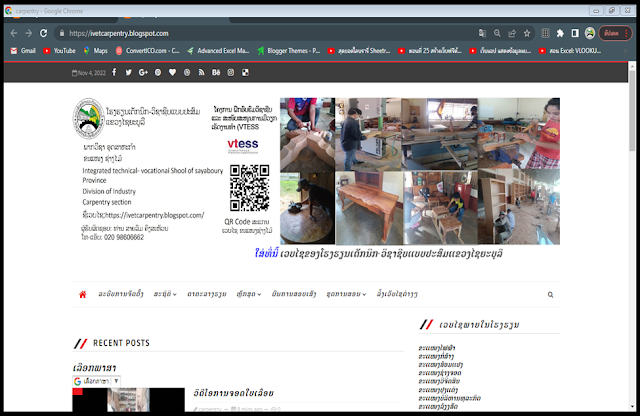This screenshot has height=416, width=640.
Task: Open the Advanced Excel Ma... bookmark
Action: (218, 51)
